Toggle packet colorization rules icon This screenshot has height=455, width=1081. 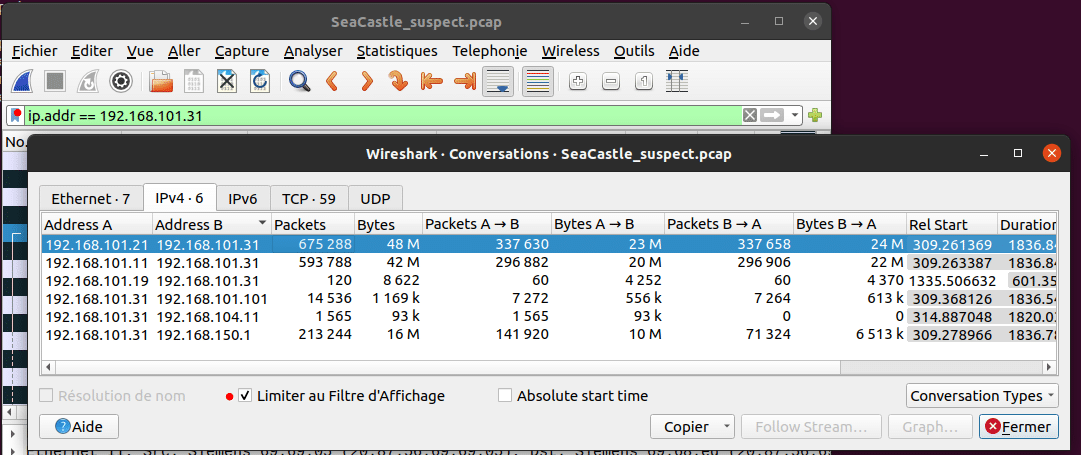[538, 81]
